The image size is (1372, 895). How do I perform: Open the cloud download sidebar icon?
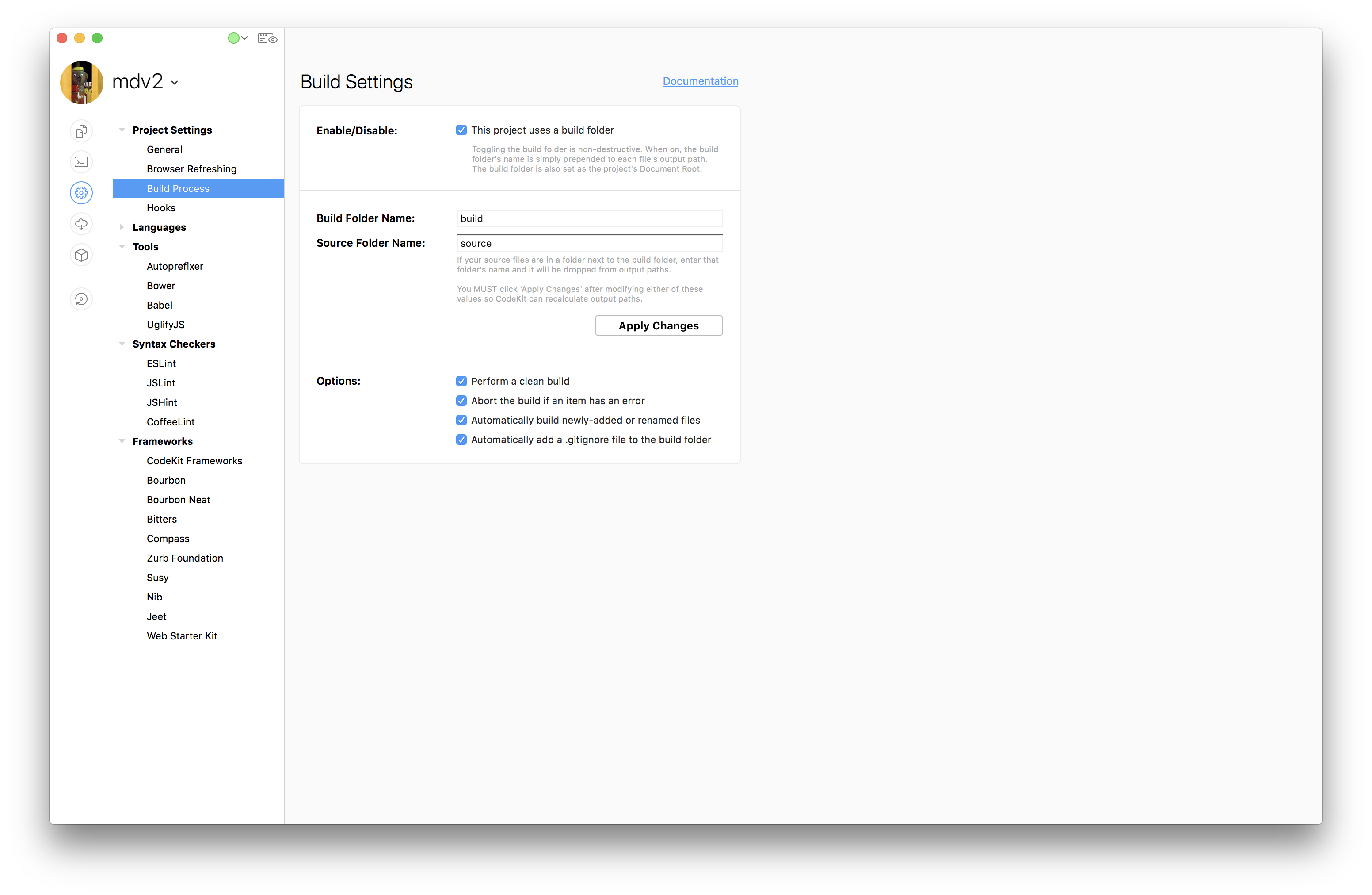pyautogui.click(x=81, y=224)
